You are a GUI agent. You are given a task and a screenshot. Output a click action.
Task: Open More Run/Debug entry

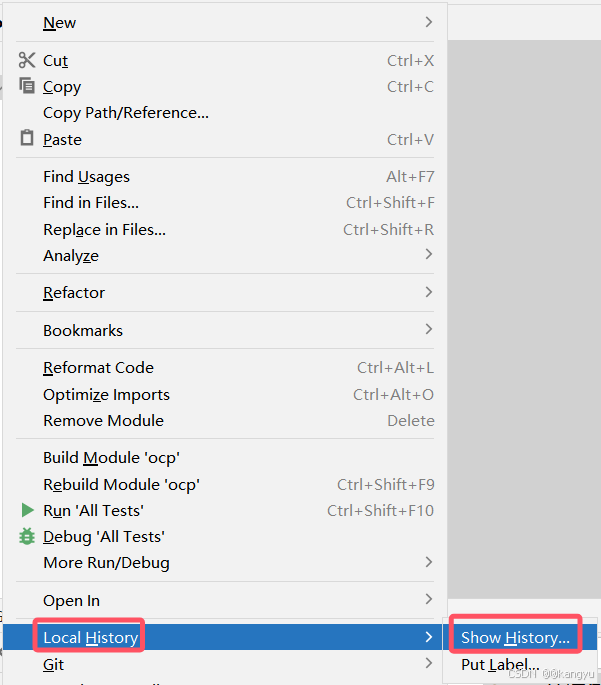[225, 563]
